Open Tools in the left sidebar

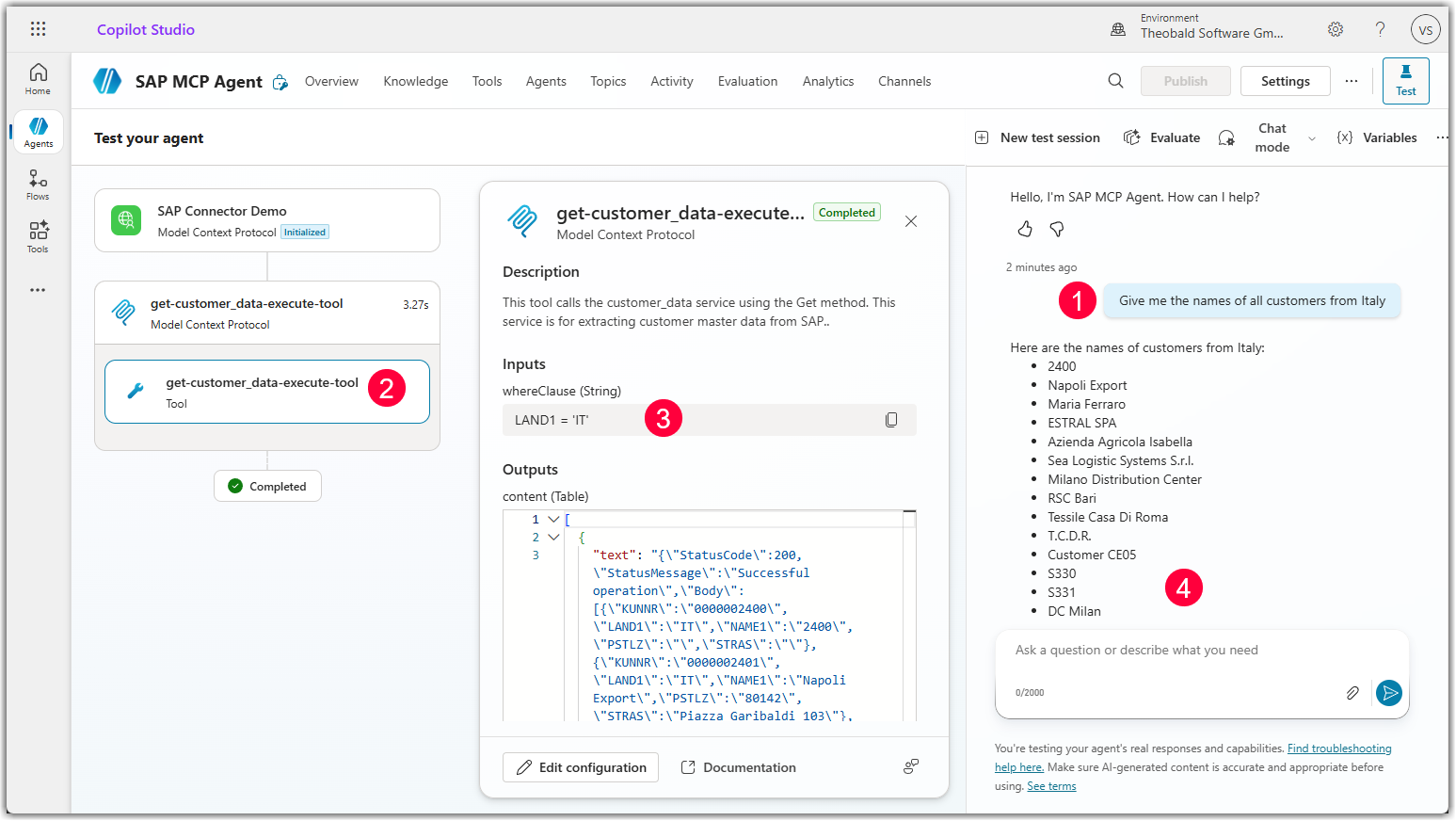[x=38, y=237]
